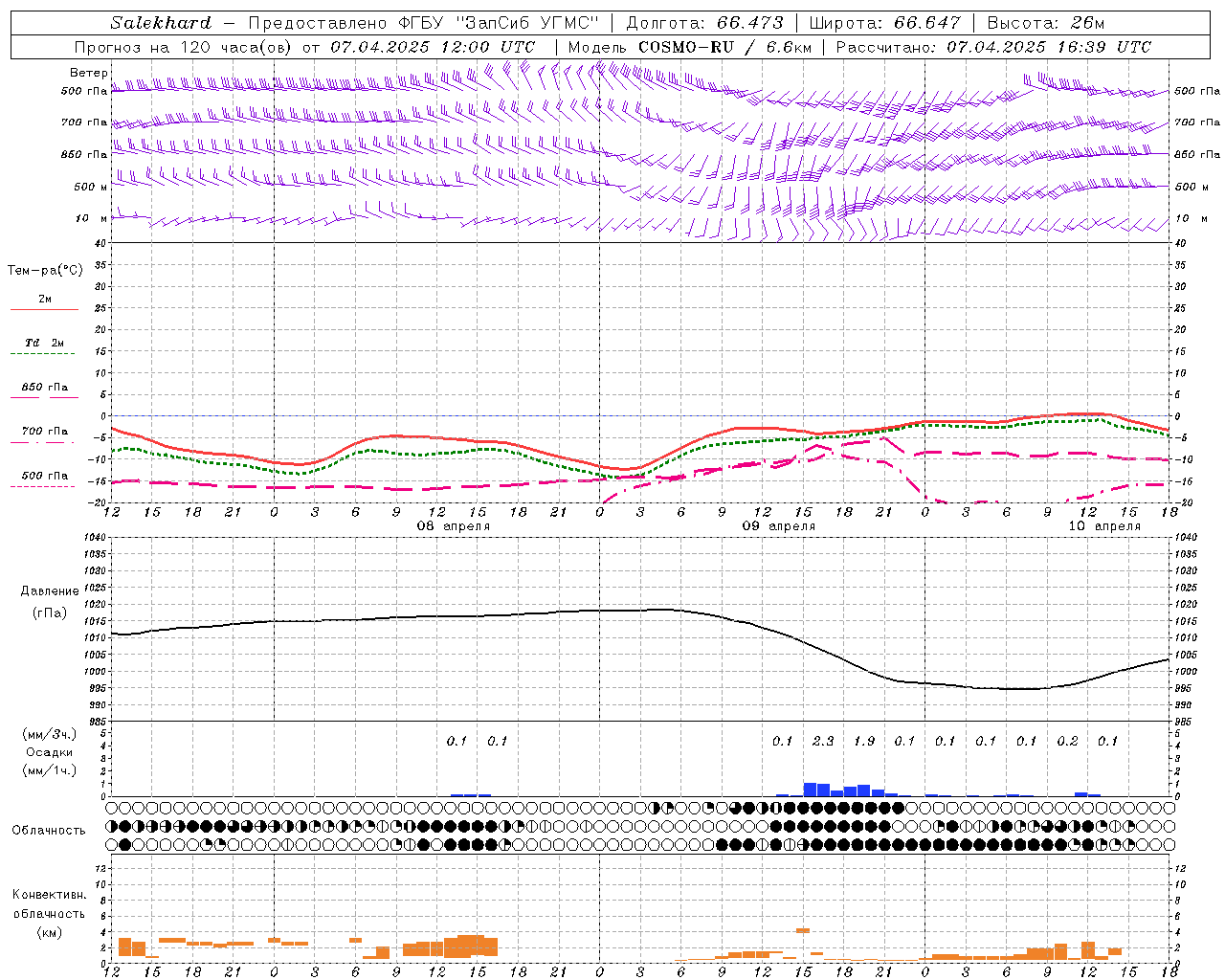Screen dimensions: 1225x980
Task: Click the "500 гПа" entry in temperature legend
Action: pyautogui.click(x=45, y=476)
